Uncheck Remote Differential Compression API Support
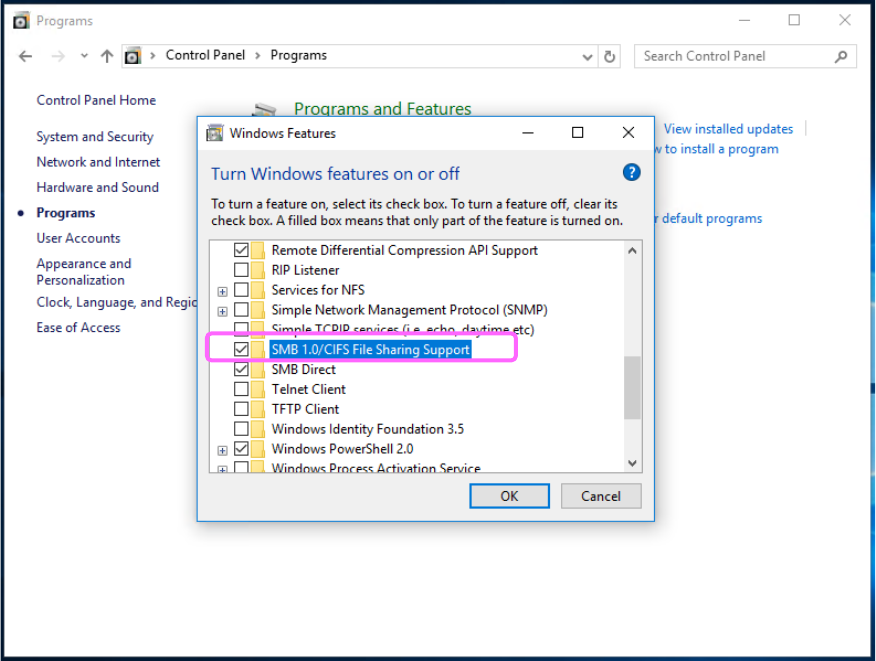 pyautogui.click(x=241, y=250)
